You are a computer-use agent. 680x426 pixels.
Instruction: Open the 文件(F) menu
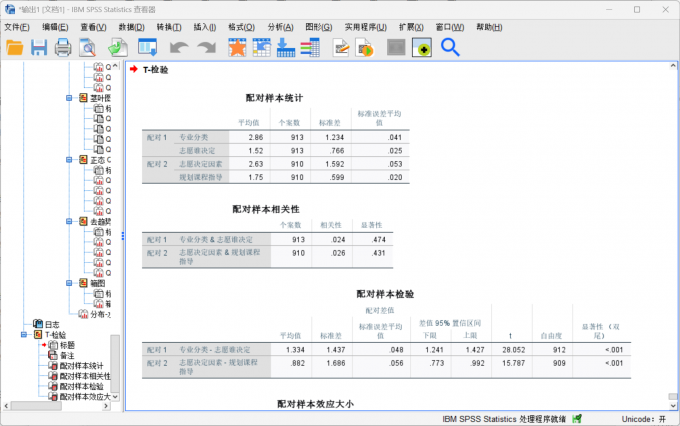[x=17, y=27]
